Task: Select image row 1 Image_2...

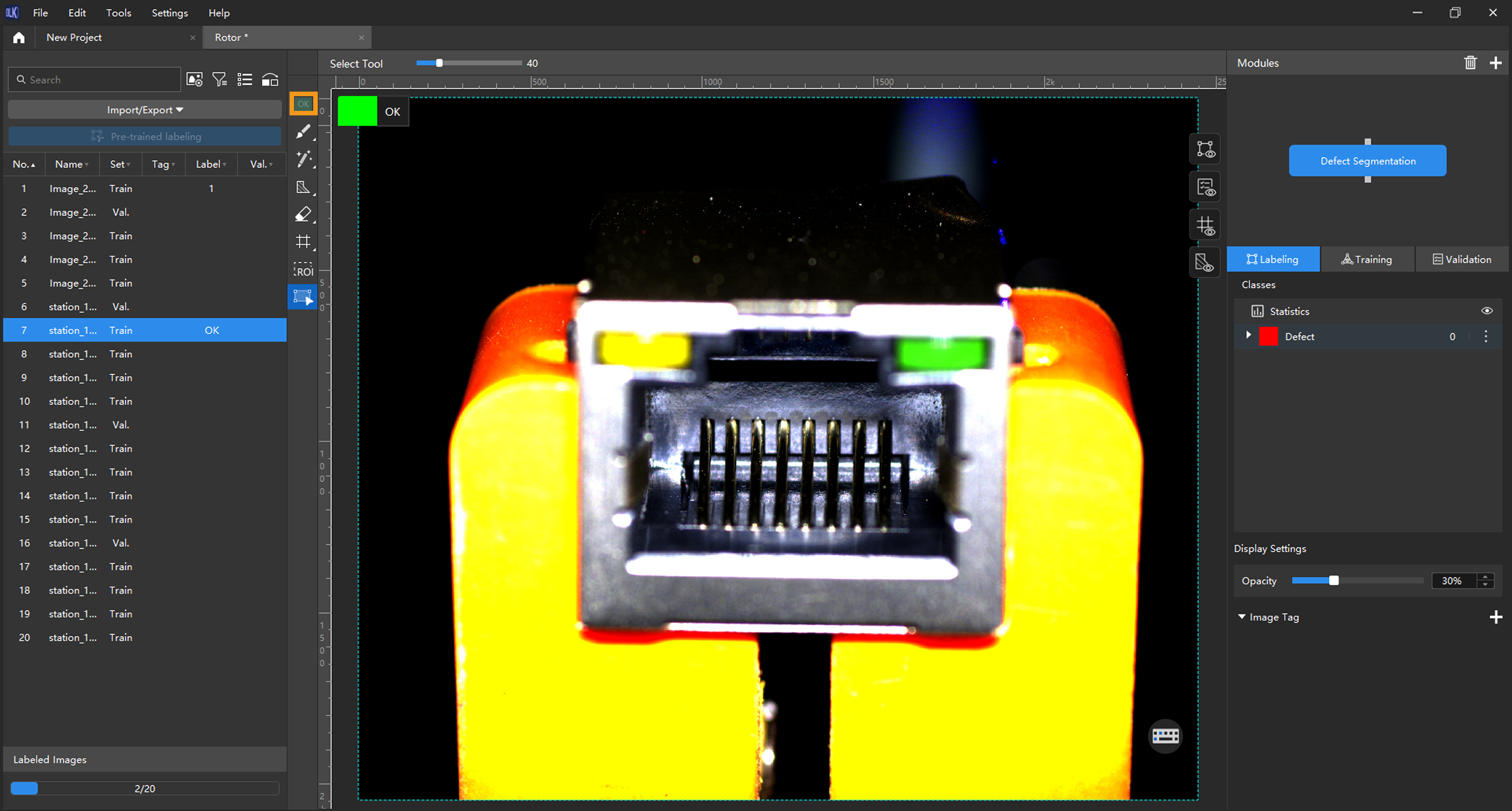Action: [144, 188]
